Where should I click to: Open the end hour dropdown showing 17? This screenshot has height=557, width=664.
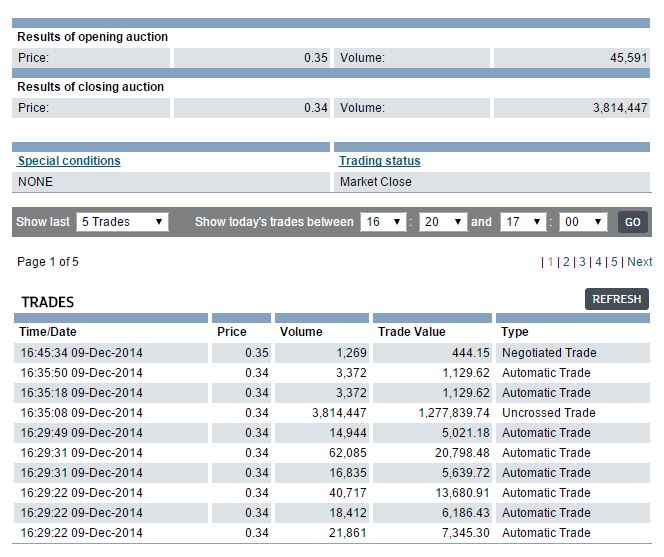pos(523,222)
